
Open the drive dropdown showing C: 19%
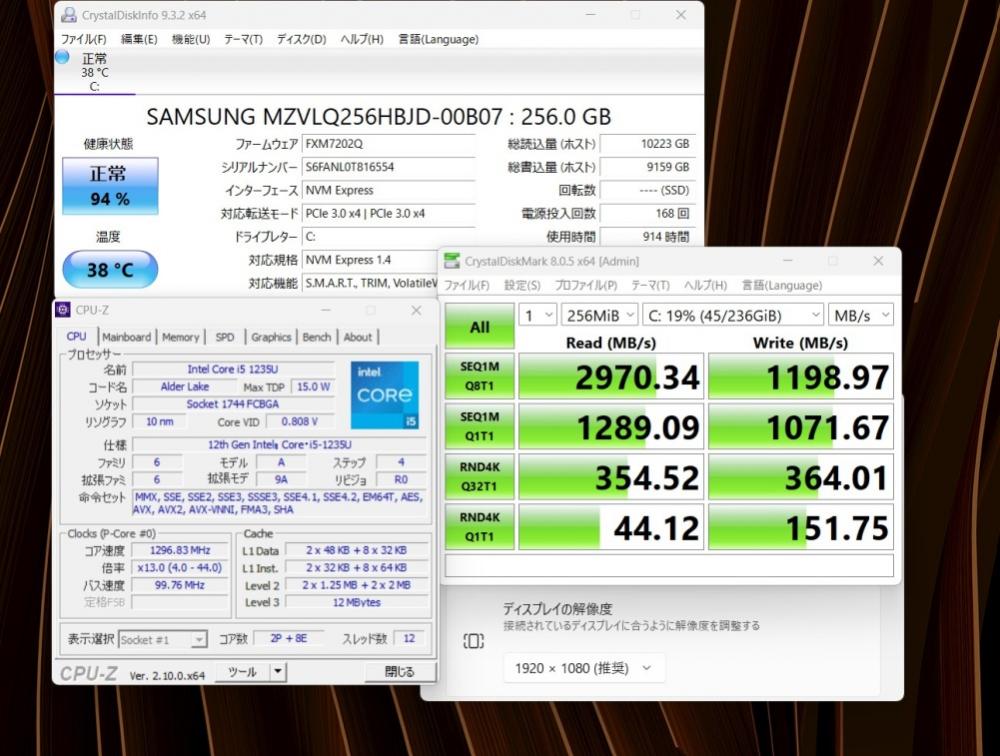733,315
